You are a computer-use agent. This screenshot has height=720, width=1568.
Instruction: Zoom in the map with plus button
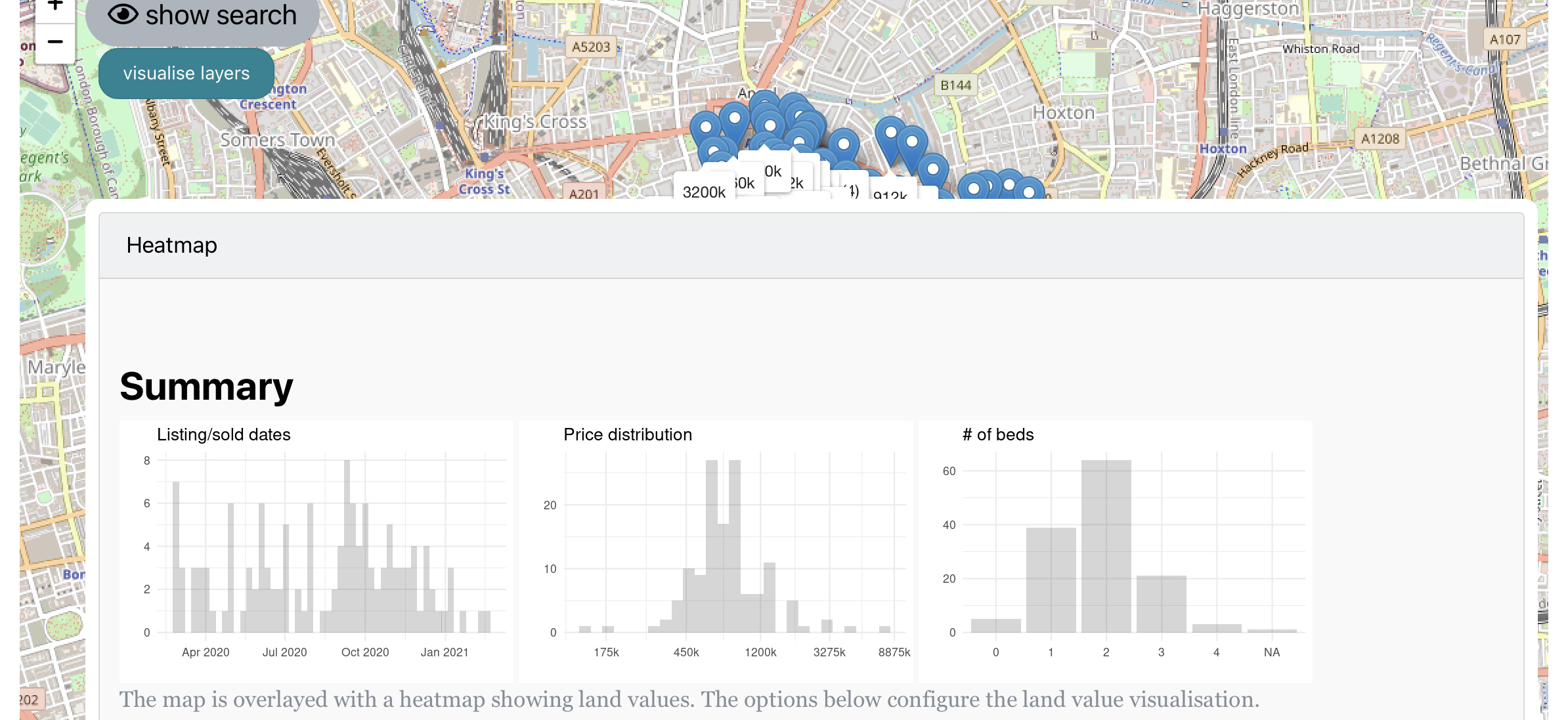point(54,7)
